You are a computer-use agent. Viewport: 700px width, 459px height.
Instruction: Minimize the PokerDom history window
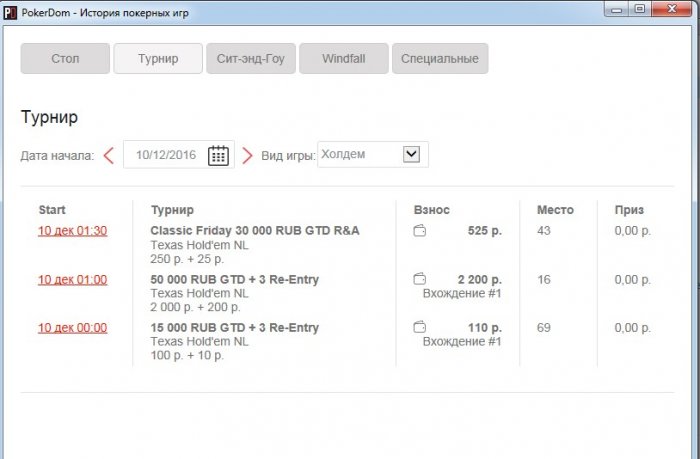click(617, 9)
